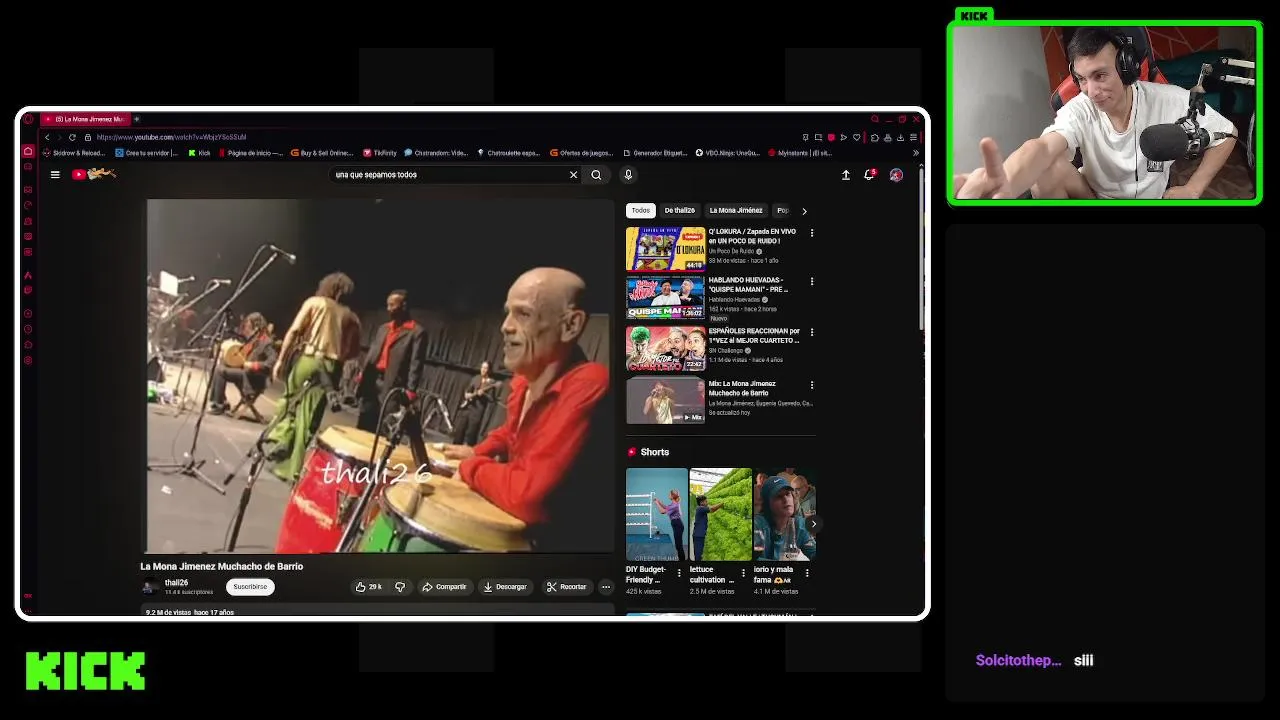Show next Shorts with the arrow

(813, 524)
